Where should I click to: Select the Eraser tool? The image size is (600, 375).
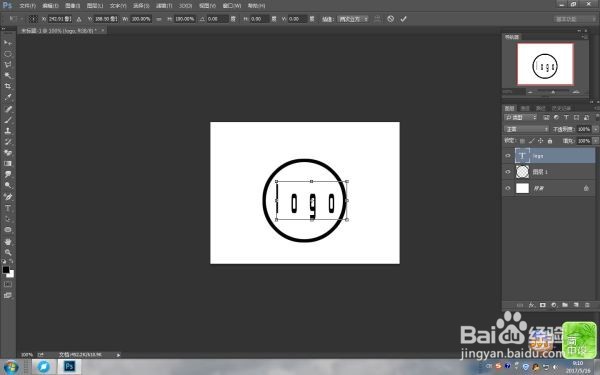pos(8,153)
